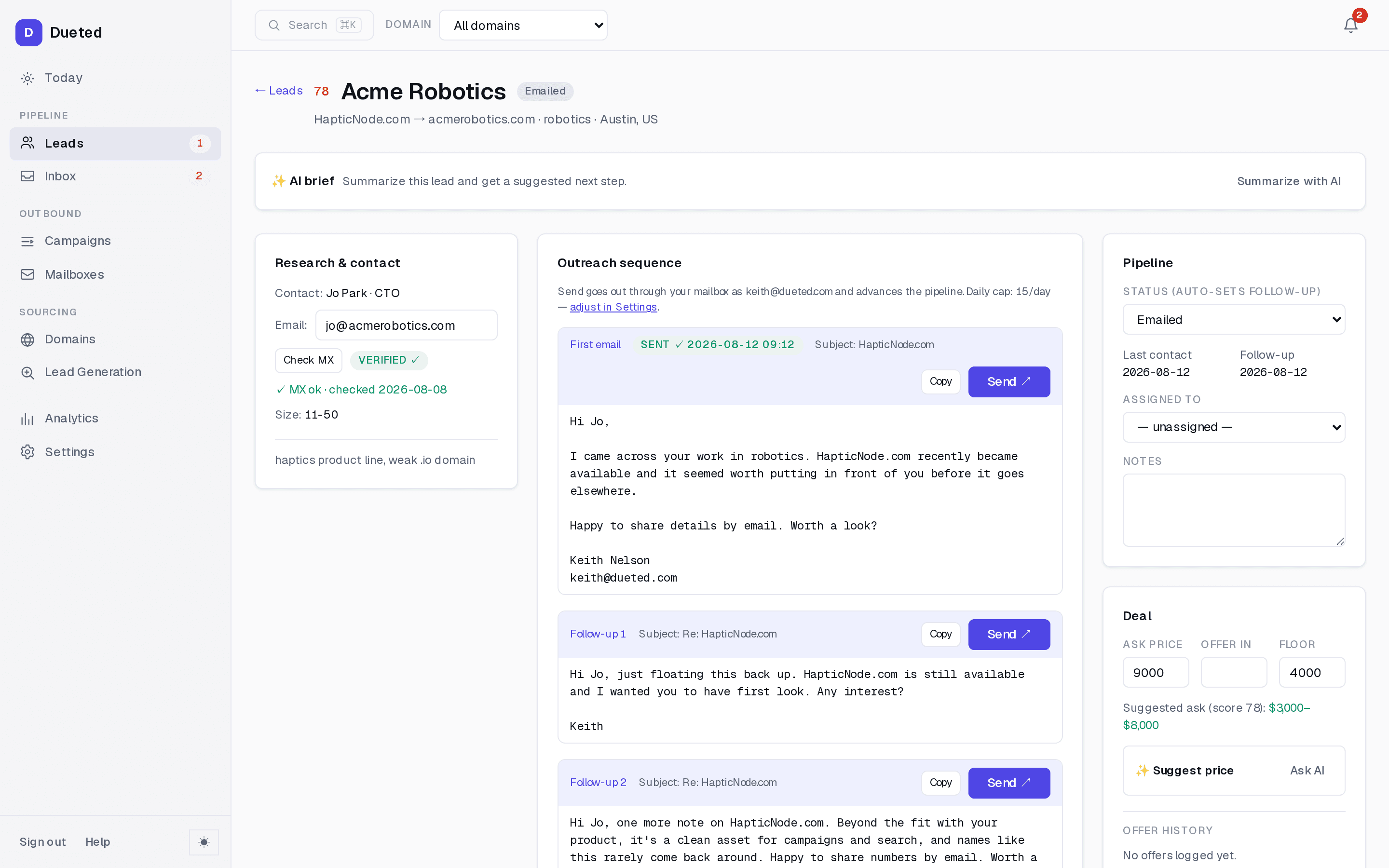Click the Inbox count badge 2
The image size is (1389, 868).
pyautogui.click(x=199, y=176)
